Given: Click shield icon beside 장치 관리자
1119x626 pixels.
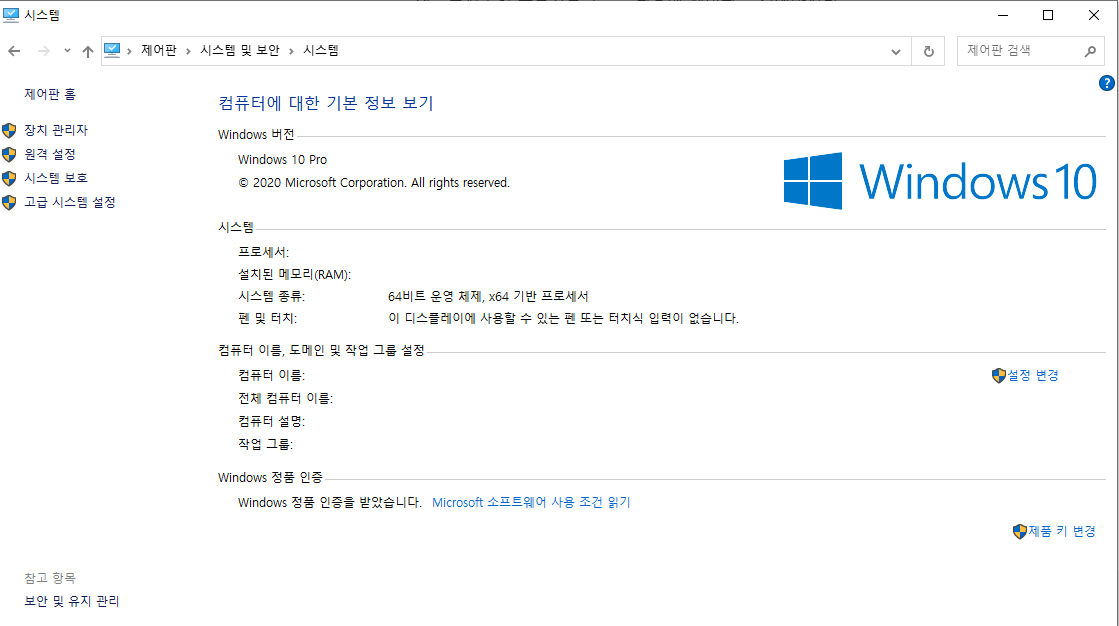Looking at the screenshot, I should coord(9,131).
